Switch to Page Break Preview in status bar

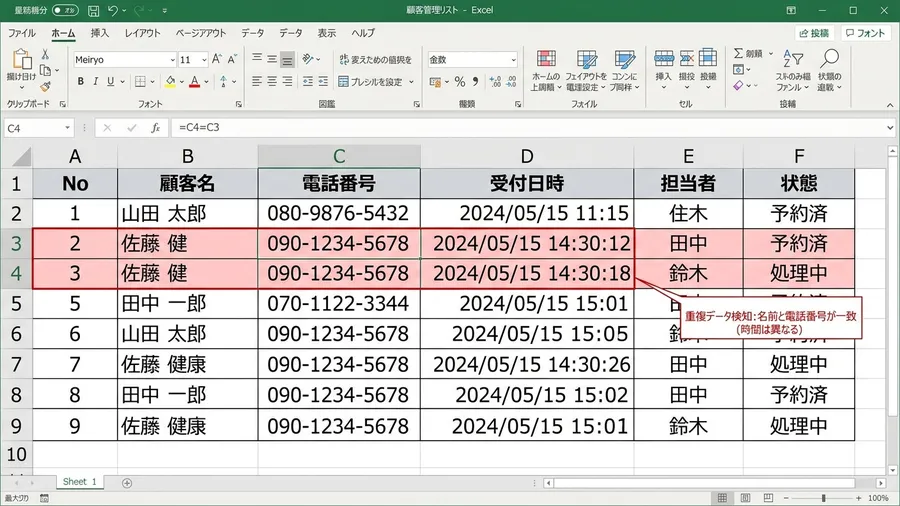pos(768,498)
